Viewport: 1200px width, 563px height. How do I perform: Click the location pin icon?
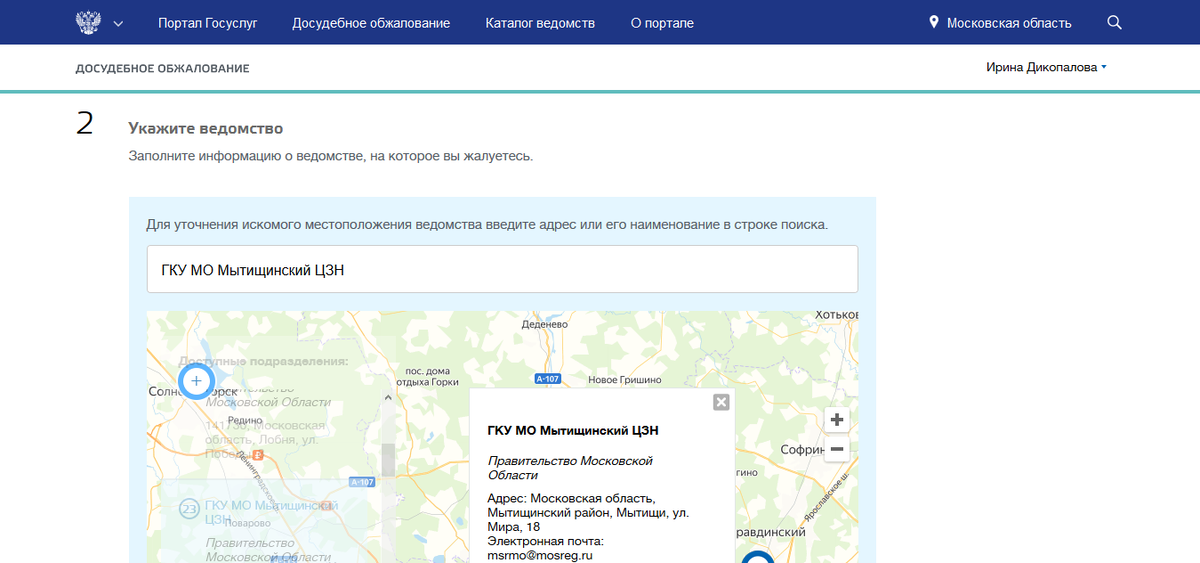coord(934,22)
